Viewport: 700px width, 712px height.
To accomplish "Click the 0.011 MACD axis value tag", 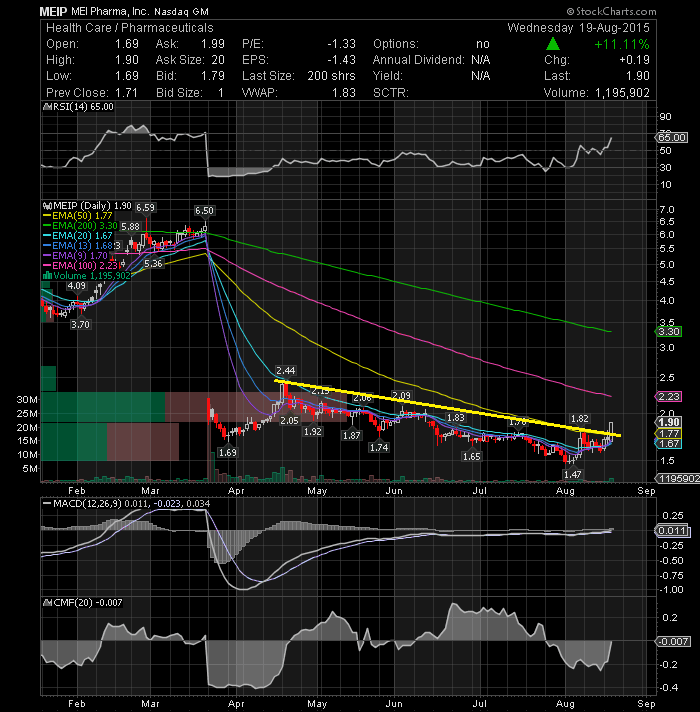I will tap(672, 531).
